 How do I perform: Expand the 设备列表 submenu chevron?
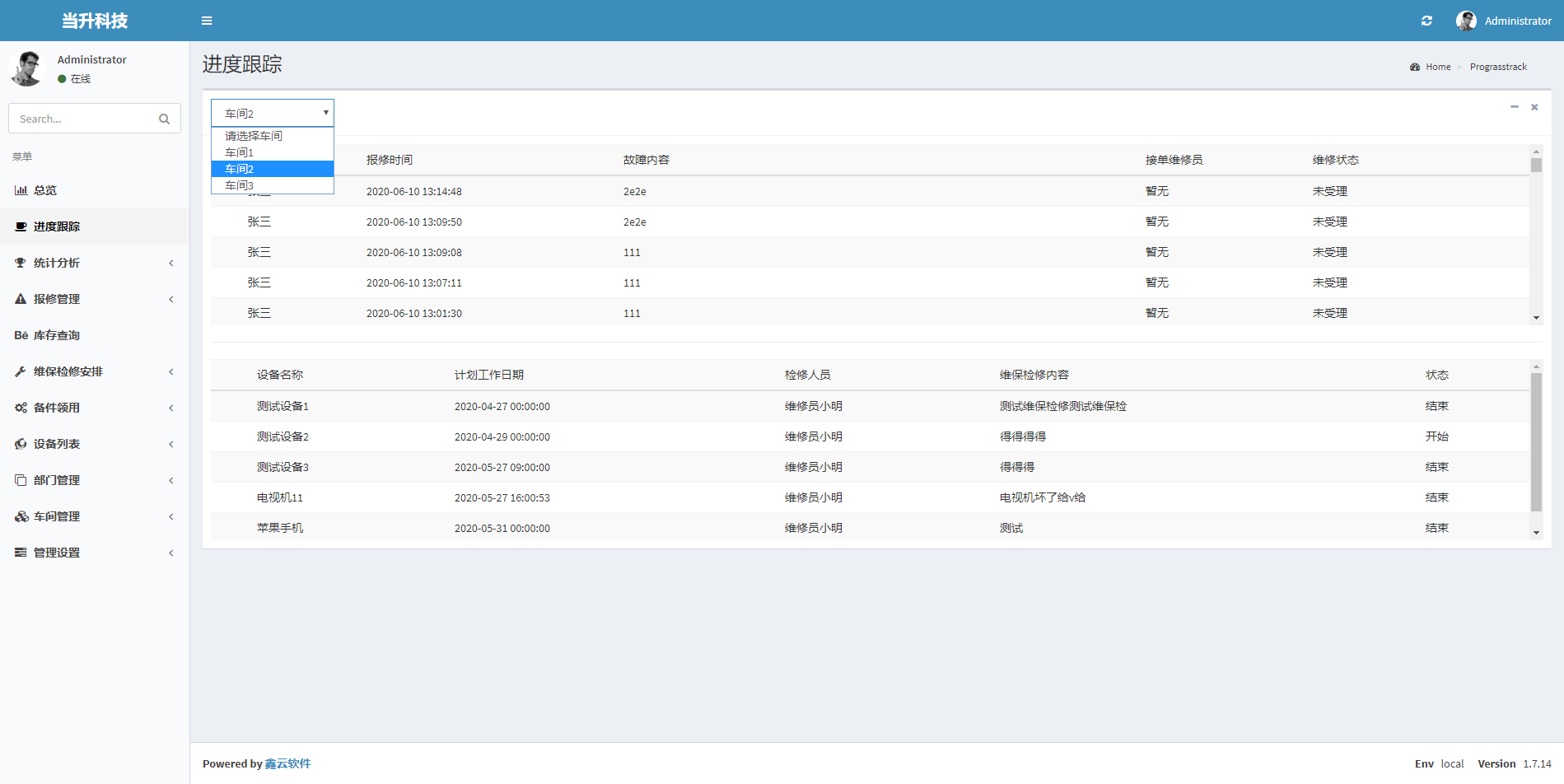[171, 444]
